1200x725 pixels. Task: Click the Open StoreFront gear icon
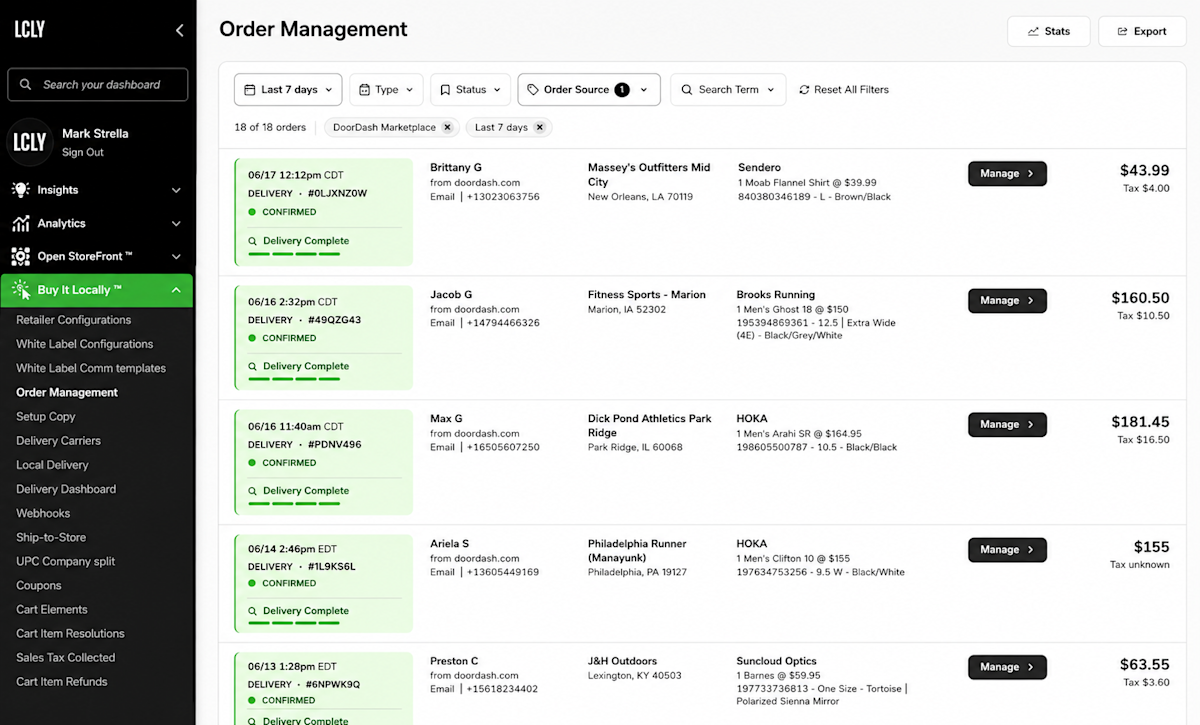(20, 257)
